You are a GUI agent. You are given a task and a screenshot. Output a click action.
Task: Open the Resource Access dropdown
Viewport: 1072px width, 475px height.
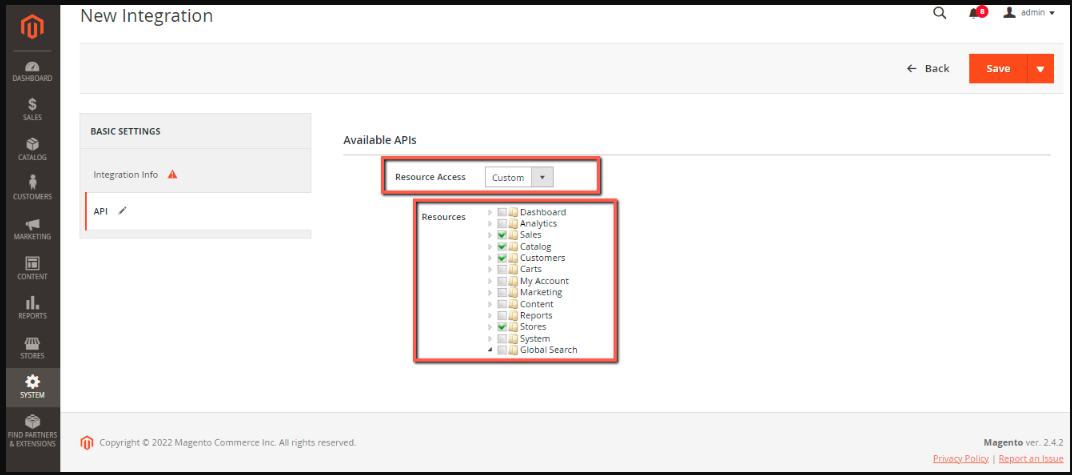(x=519, y=178)
